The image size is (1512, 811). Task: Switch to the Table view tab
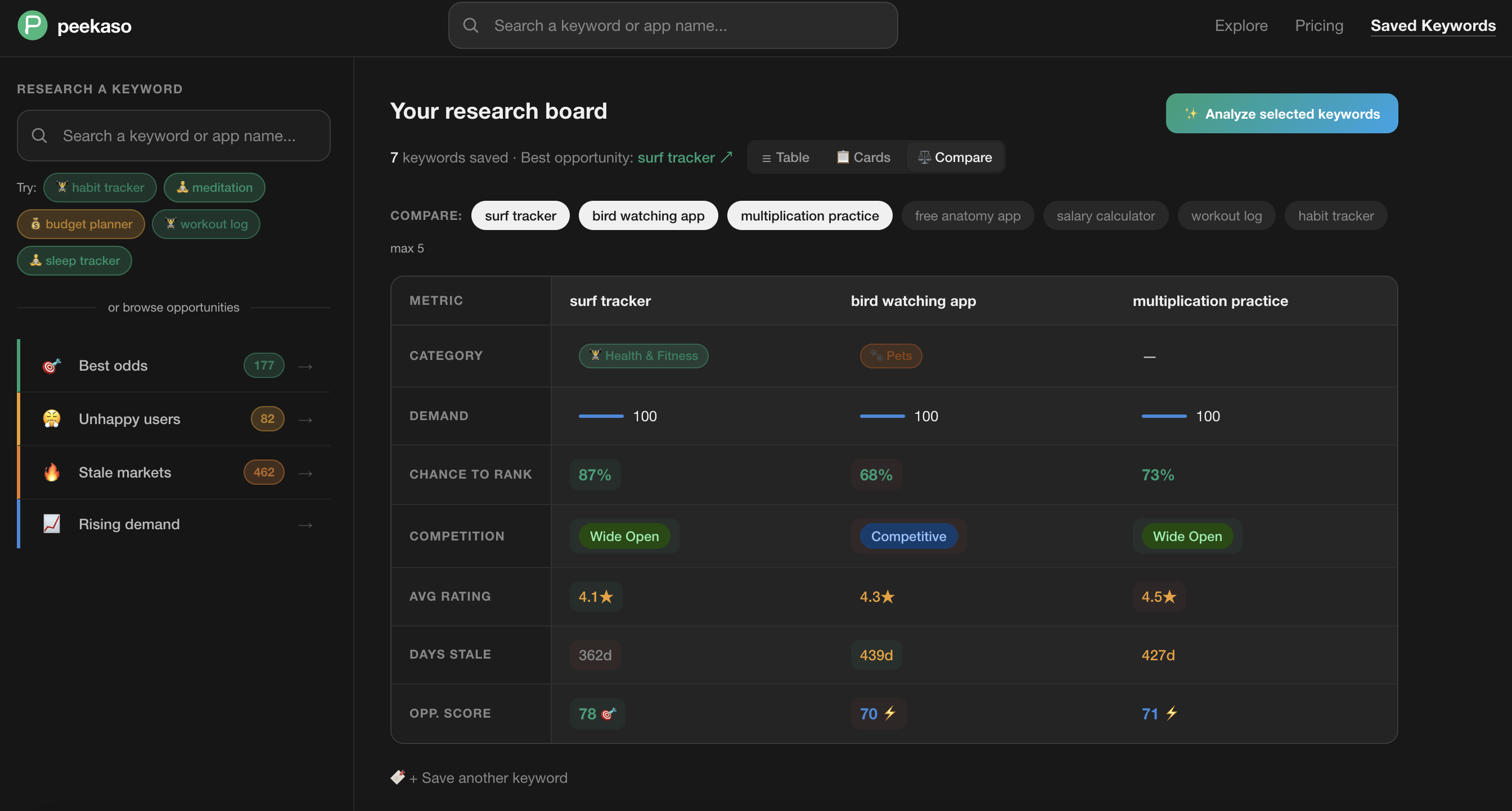785,157
